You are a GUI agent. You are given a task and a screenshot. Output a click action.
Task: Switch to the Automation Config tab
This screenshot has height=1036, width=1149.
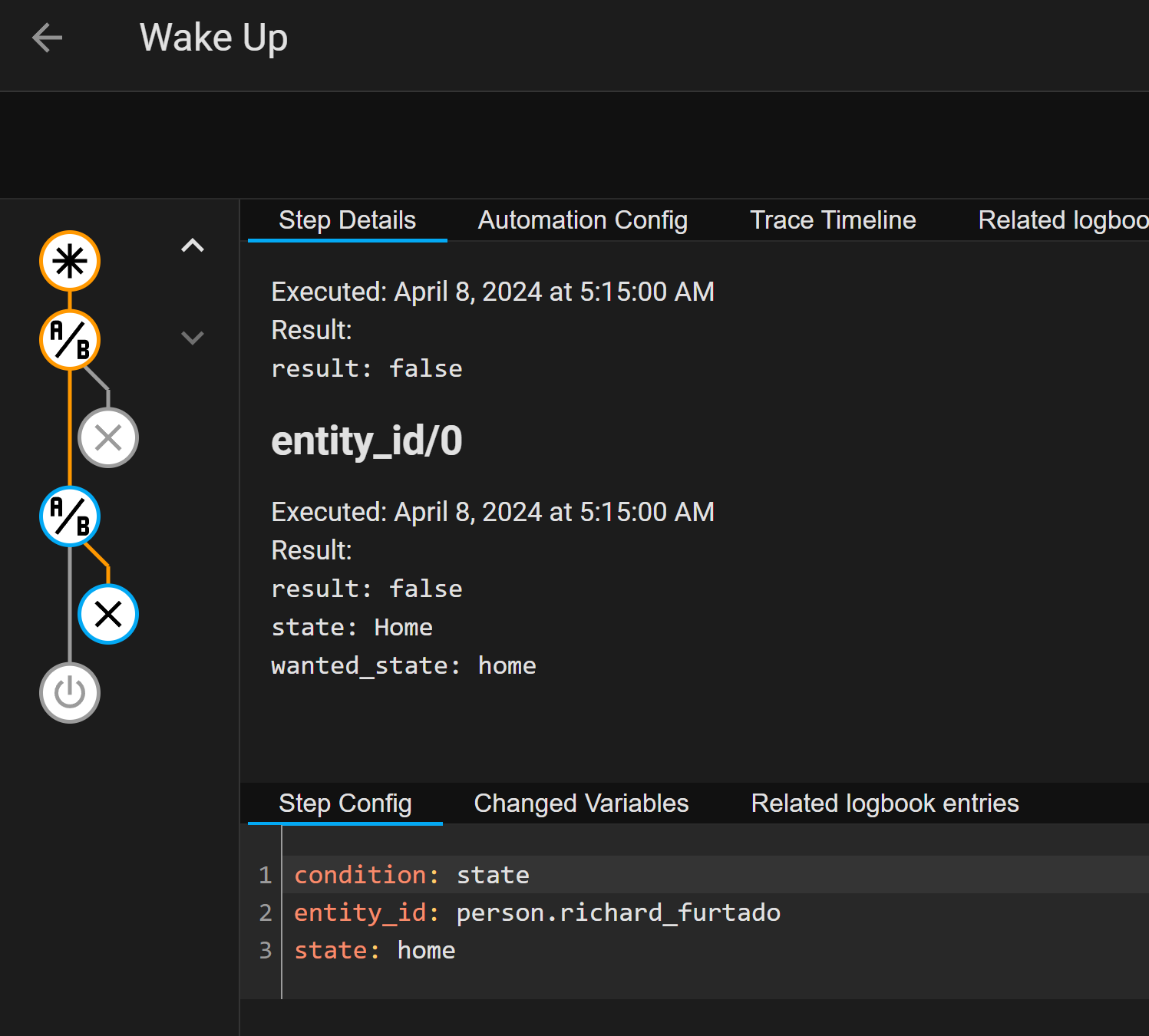(x=583, y=219)
